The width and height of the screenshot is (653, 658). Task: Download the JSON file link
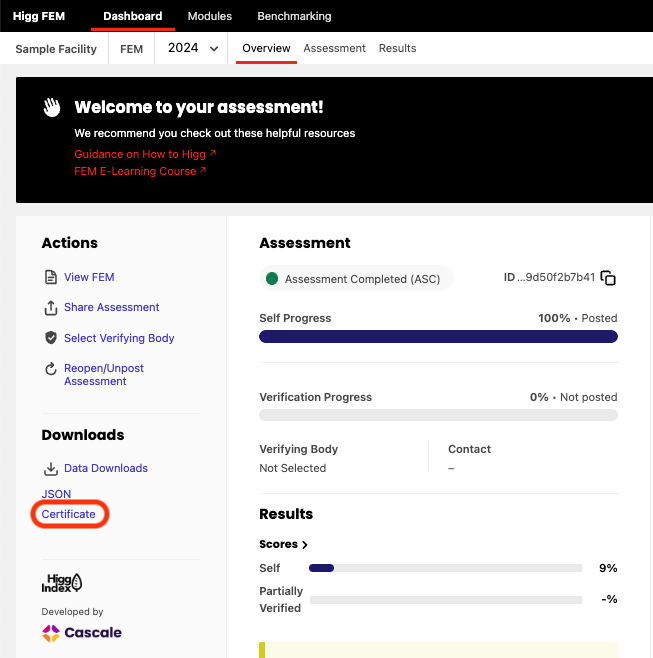click(56, 494)
